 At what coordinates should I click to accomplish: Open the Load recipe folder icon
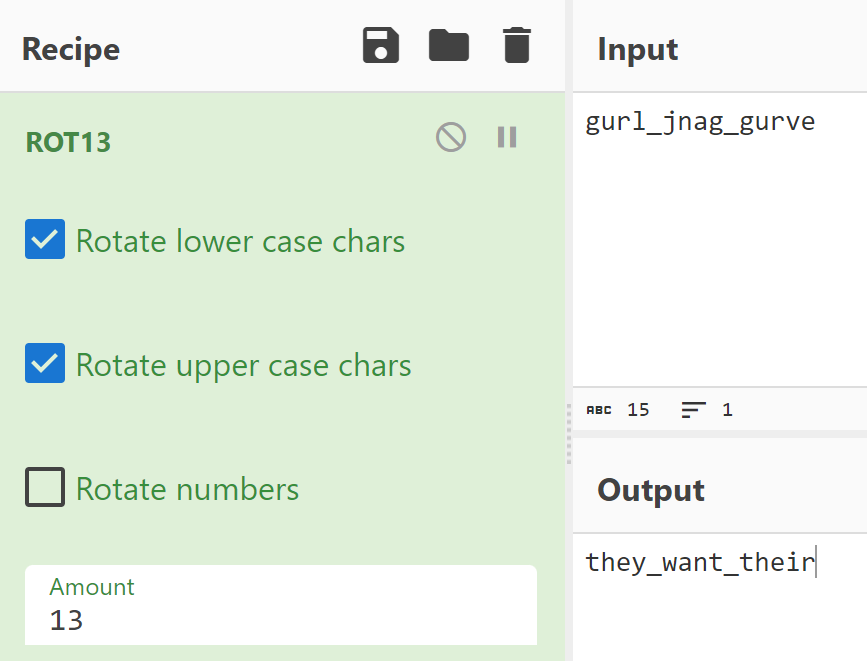pyautogui.click(x=449, y=46)
